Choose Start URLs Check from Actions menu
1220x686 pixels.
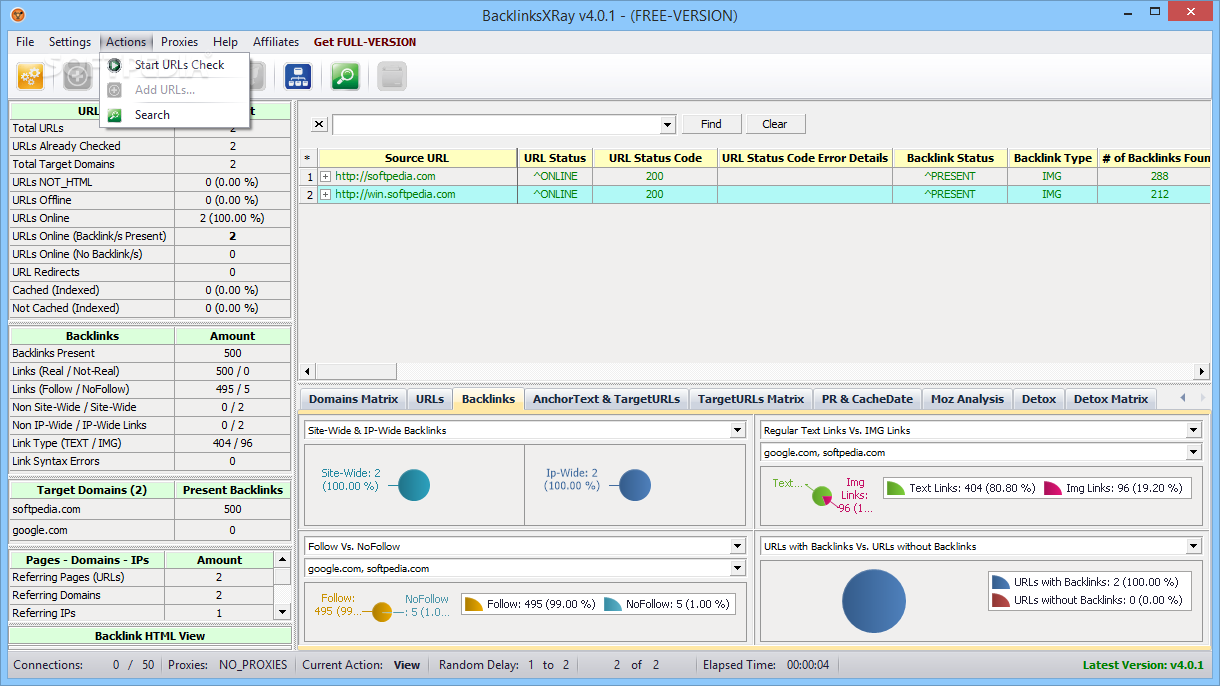coord(175,65)
